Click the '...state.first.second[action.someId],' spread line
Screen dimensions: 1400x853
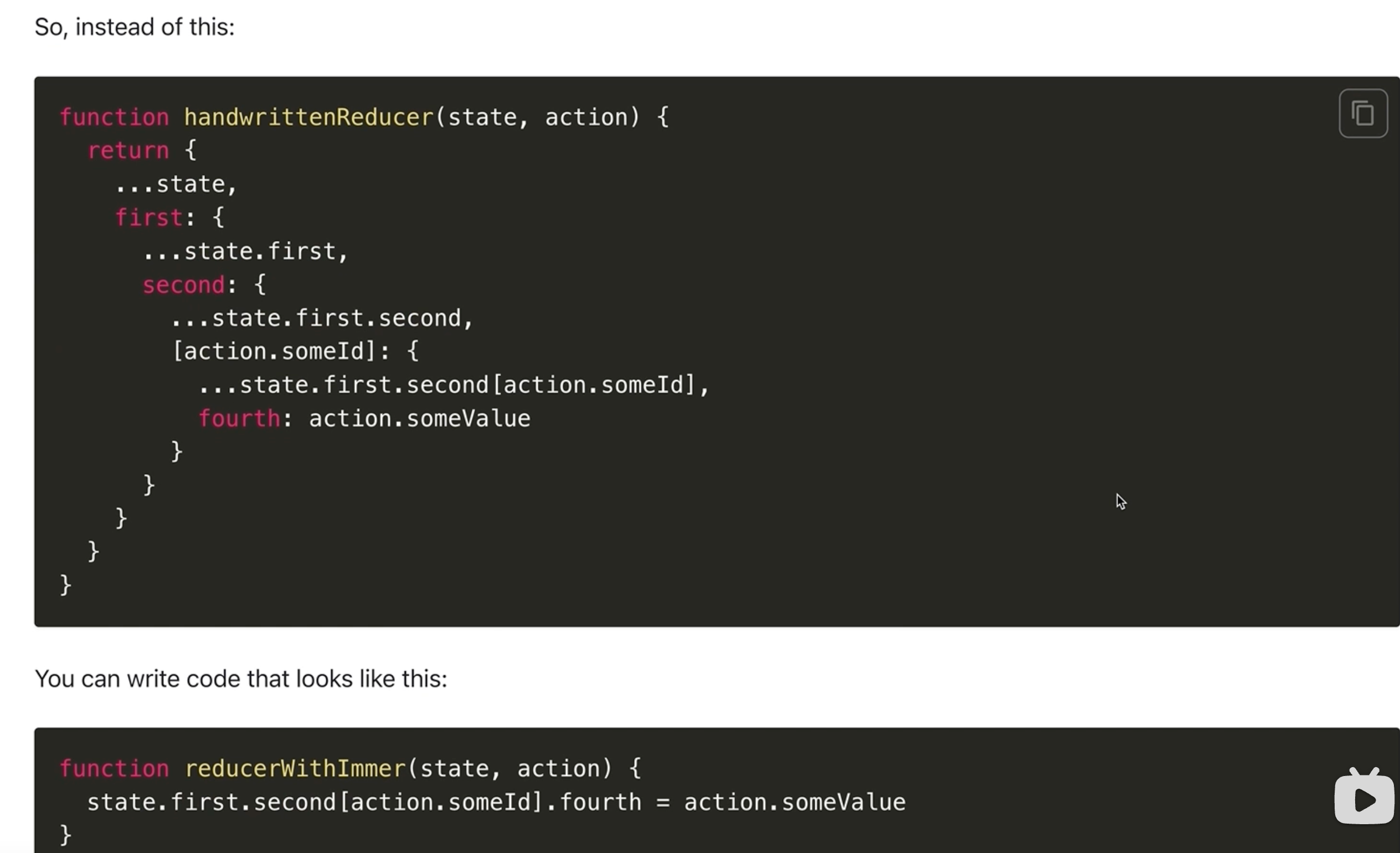pyautogui.click(x=454, y=385)
